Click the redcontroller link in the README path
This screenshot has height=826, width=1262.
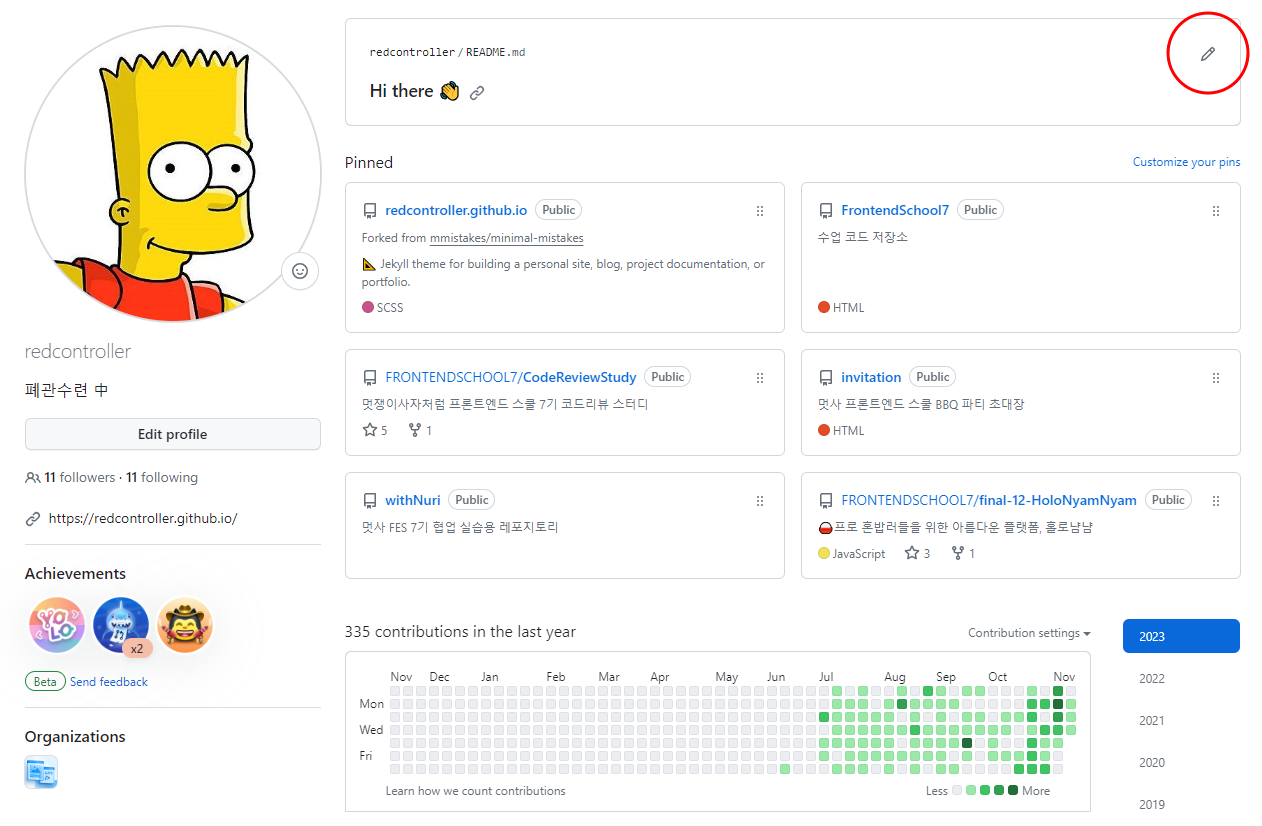click(412, 52)
